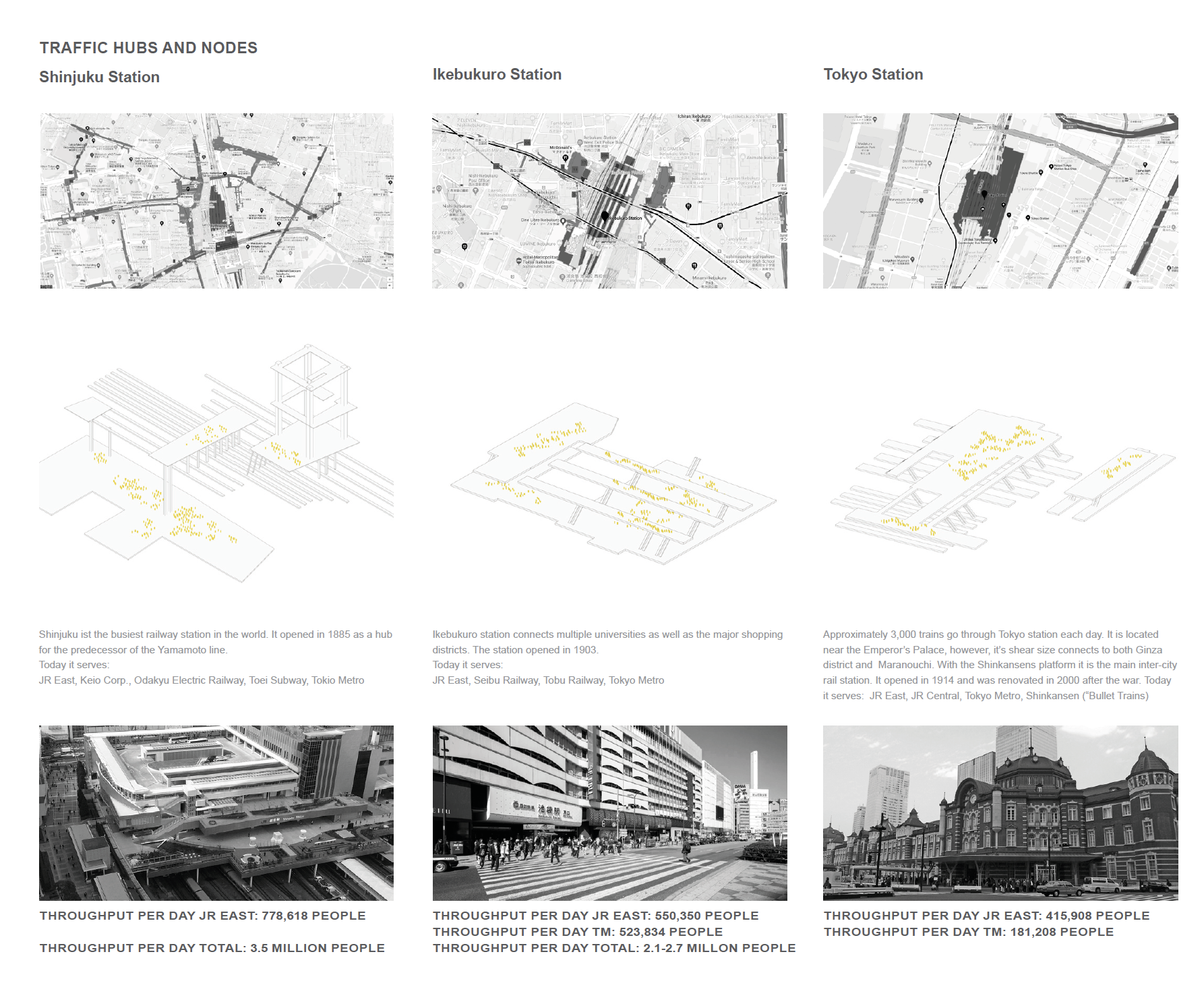View the Tokyo Station brick building photo

click(x=1000, y=813)
